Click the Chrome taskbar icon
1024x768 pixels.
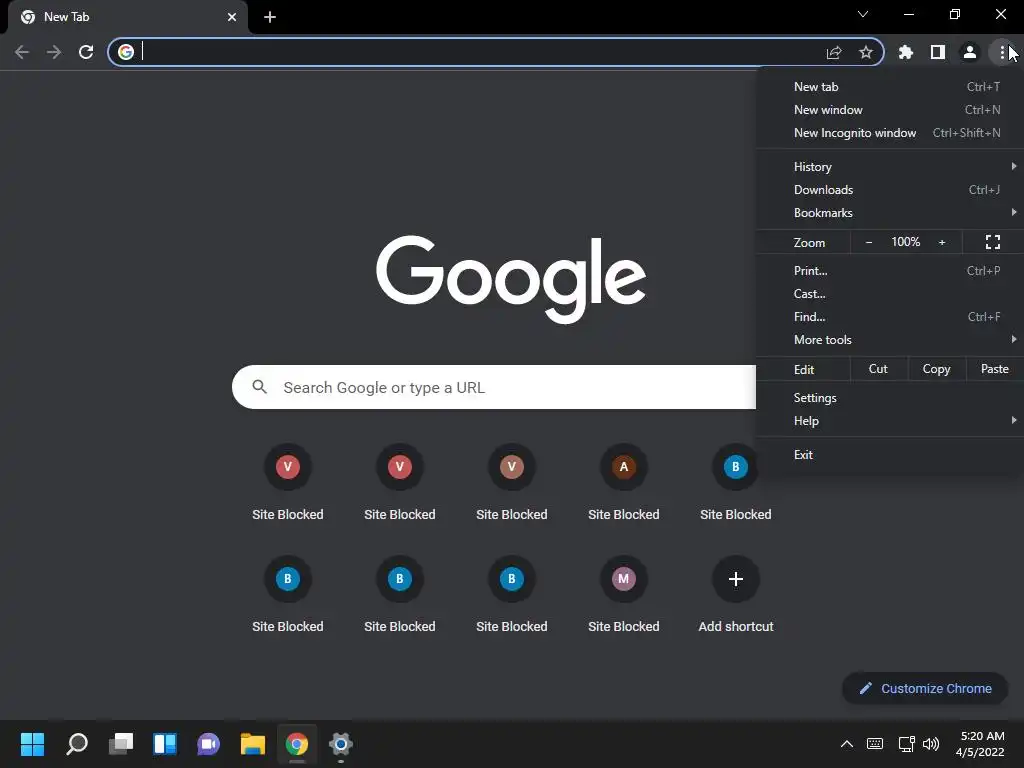coord(296,744)
